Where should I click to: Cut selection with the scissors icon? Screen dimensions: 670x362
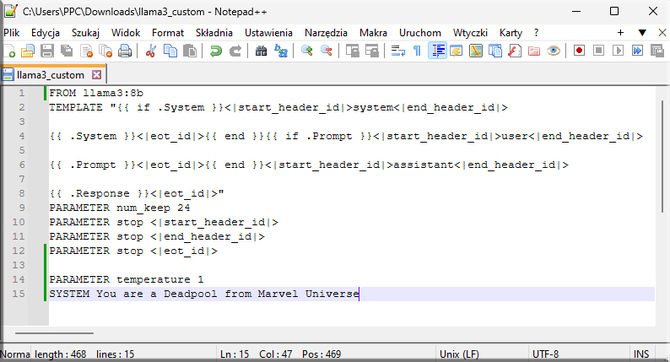click(x=150, y=51)
